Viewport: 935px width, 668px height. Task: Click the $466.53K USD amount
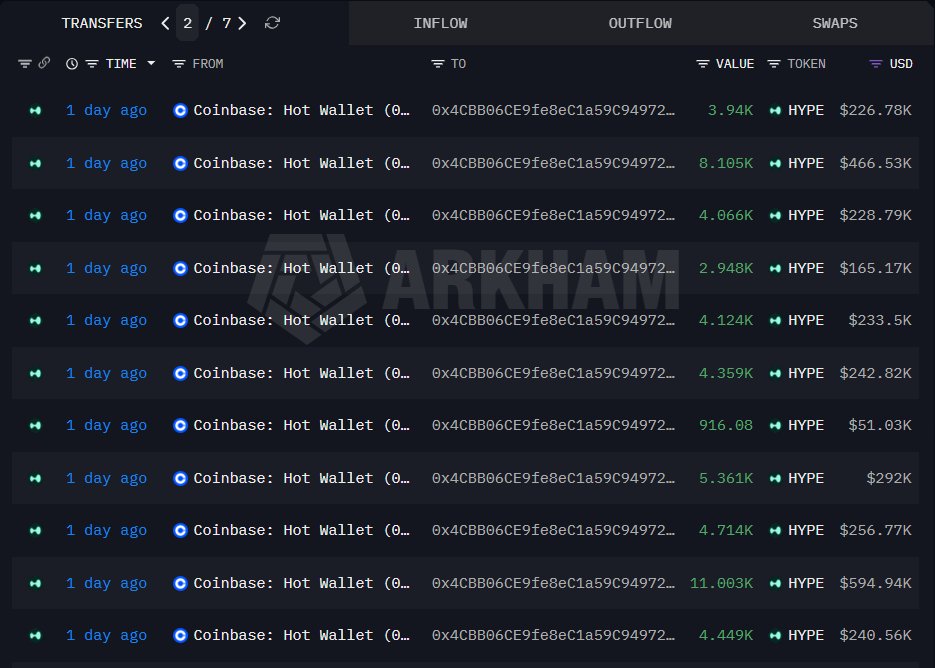[875, 163]
